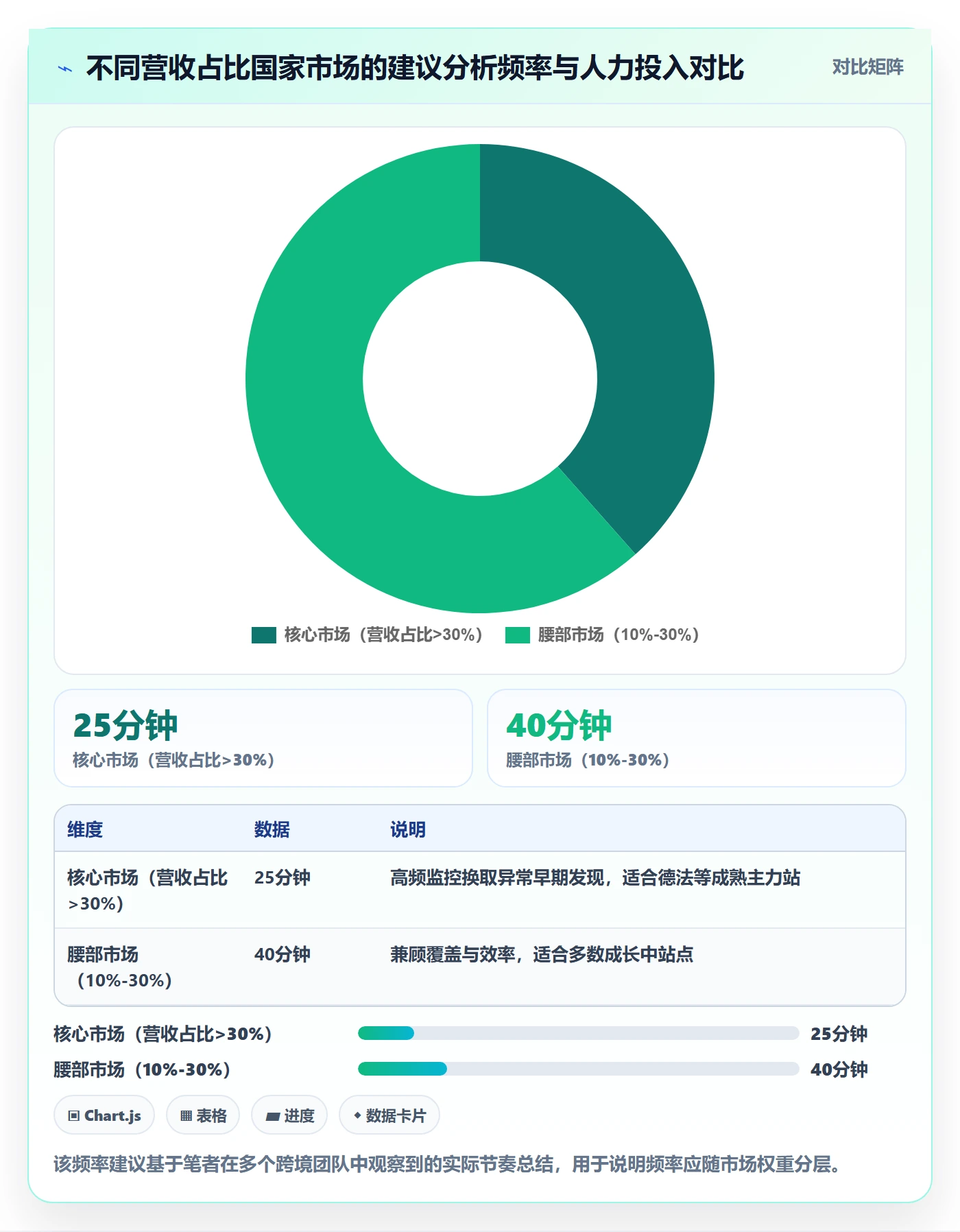
Task: Select the 25分钟 data card
Action: click(x=263, y=738)
